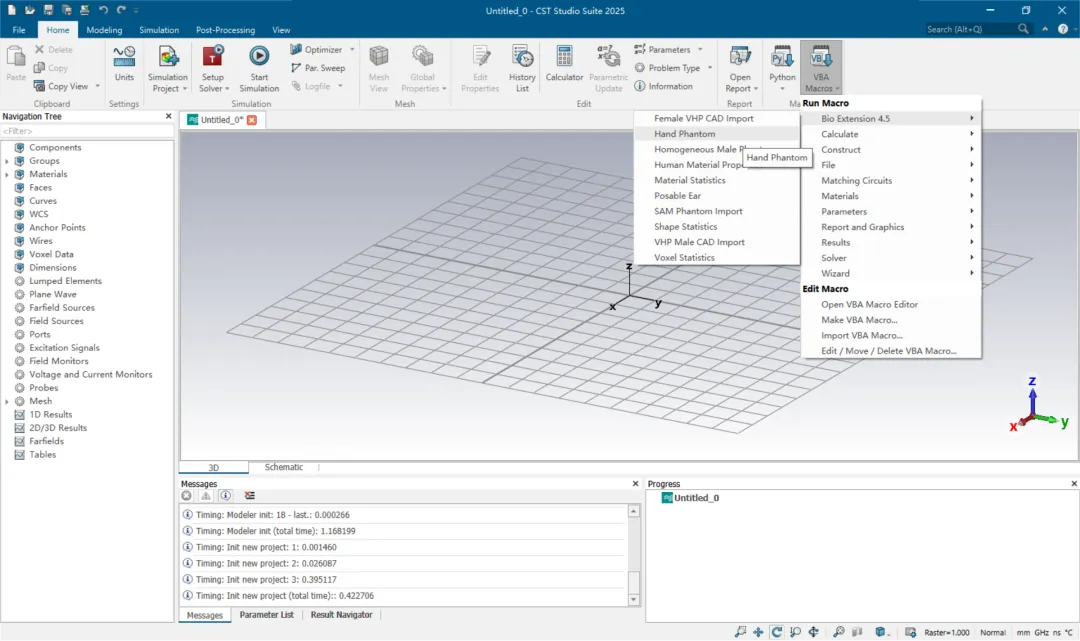Switch to the Simulation ribbon tab

tap(158, 30)
